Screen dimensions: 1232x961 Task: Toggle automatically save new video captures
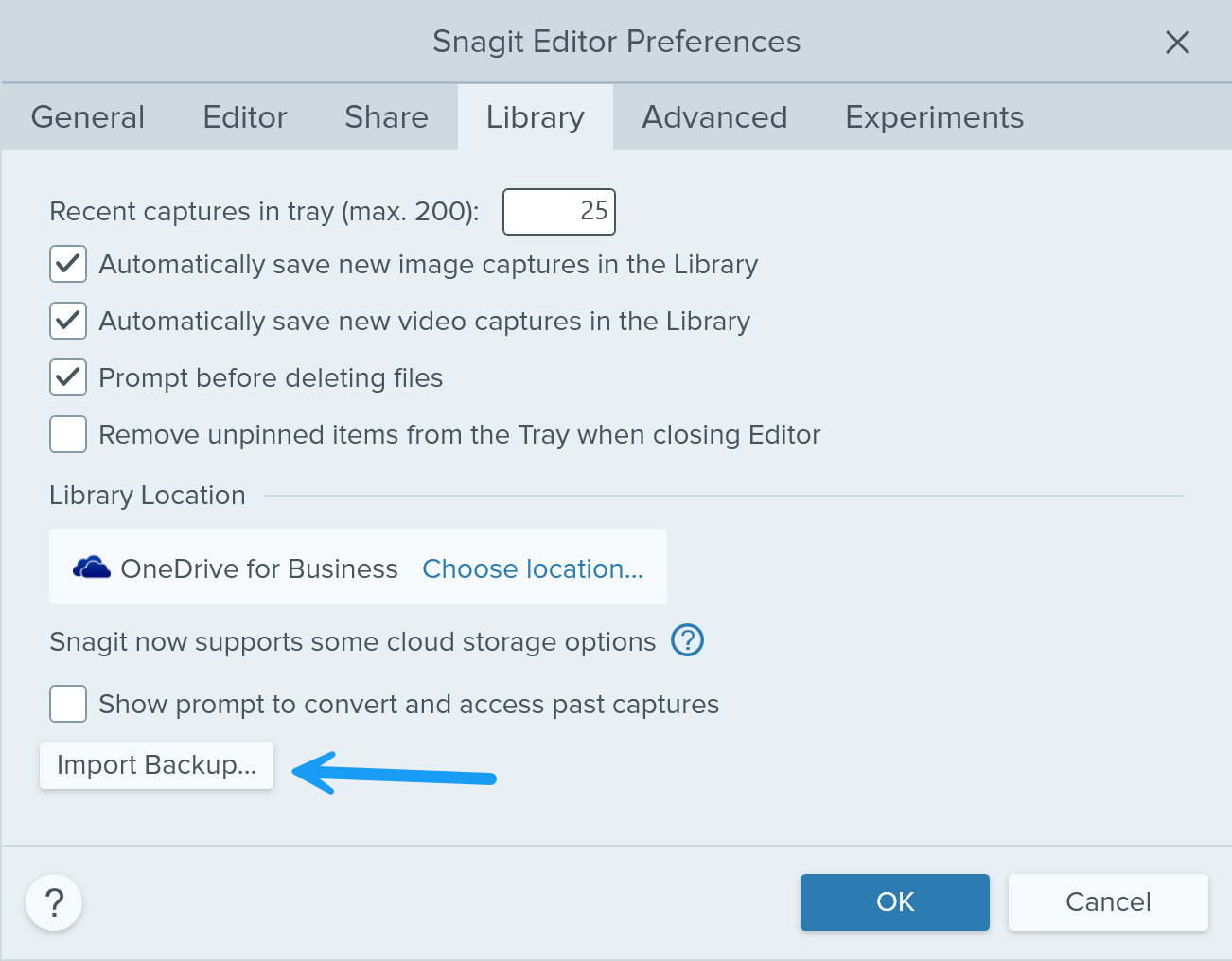[x=68, y=322]
